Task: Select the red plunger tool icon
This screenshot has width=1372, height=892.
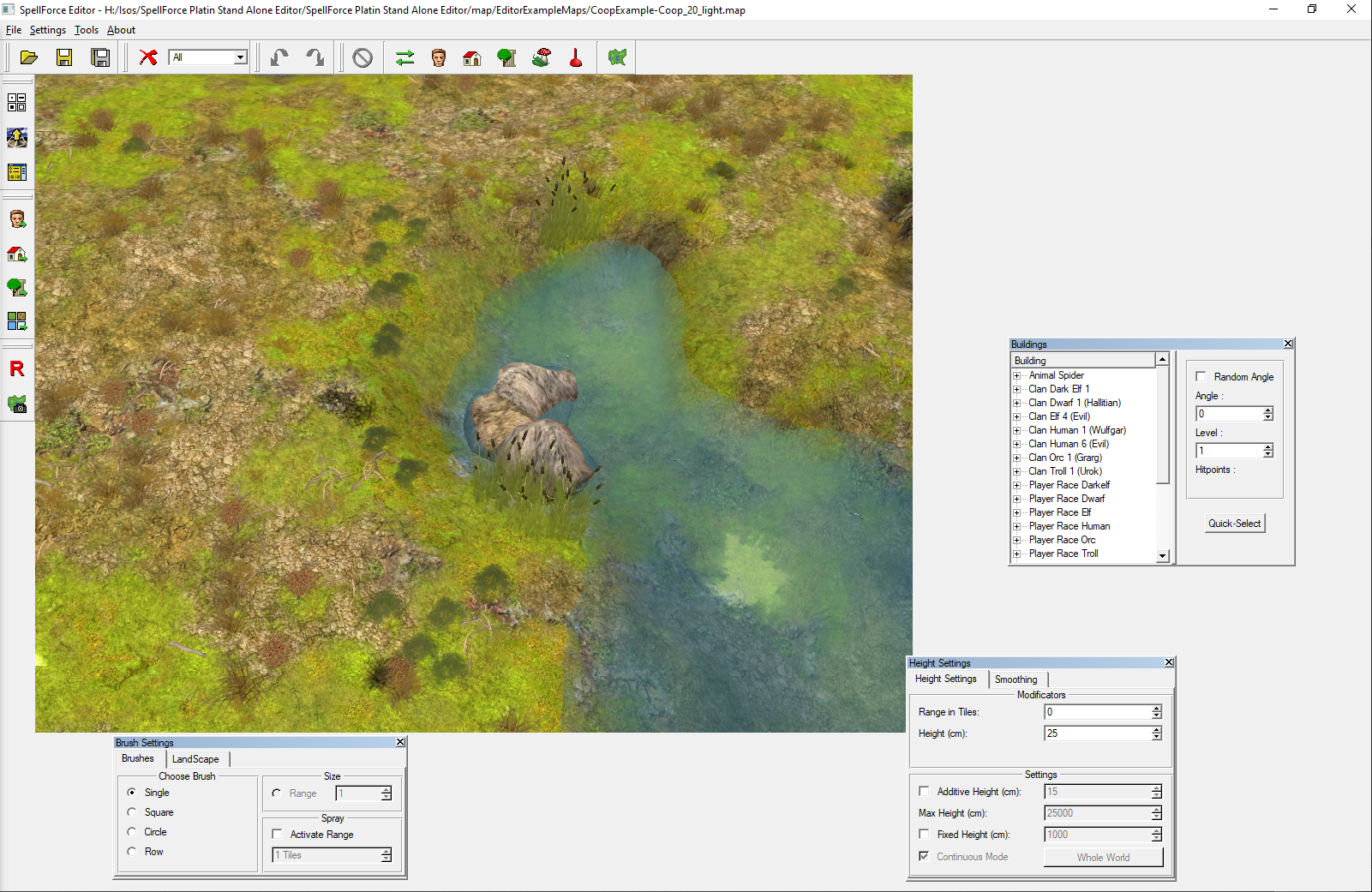Action: tap(576, 57)
